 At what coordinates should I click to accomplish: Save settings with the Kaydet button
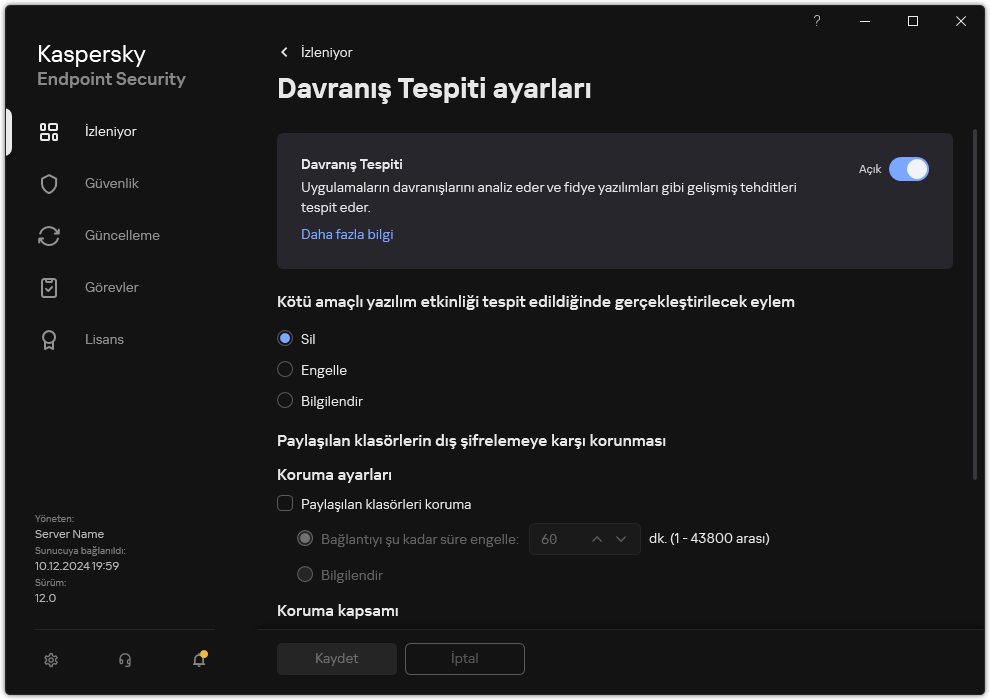coord(336,659)
